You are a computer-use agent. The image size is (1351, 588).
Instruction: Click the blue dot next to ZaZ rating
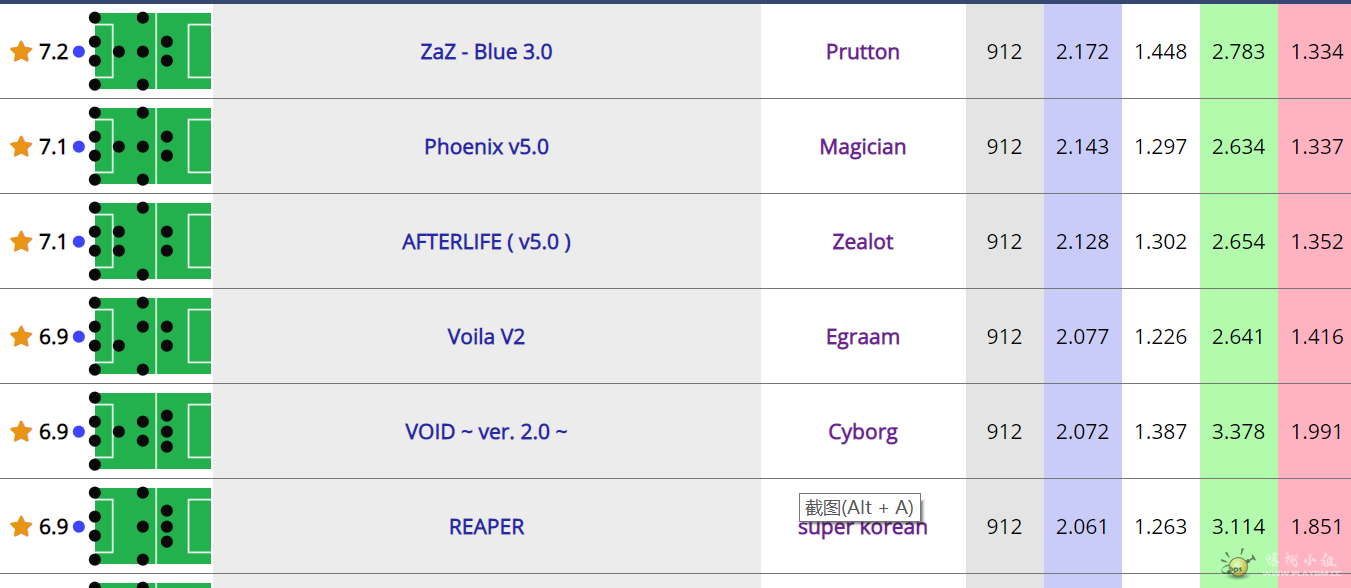79,52
